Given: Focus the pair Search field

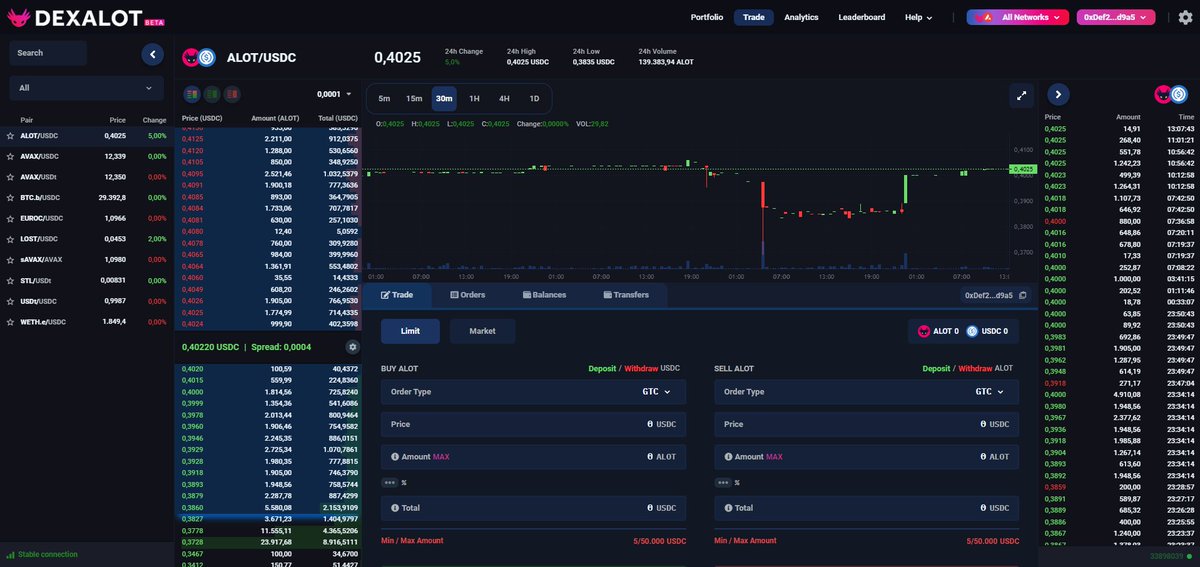Looking at the screenshot, I should tap(48, 53).
